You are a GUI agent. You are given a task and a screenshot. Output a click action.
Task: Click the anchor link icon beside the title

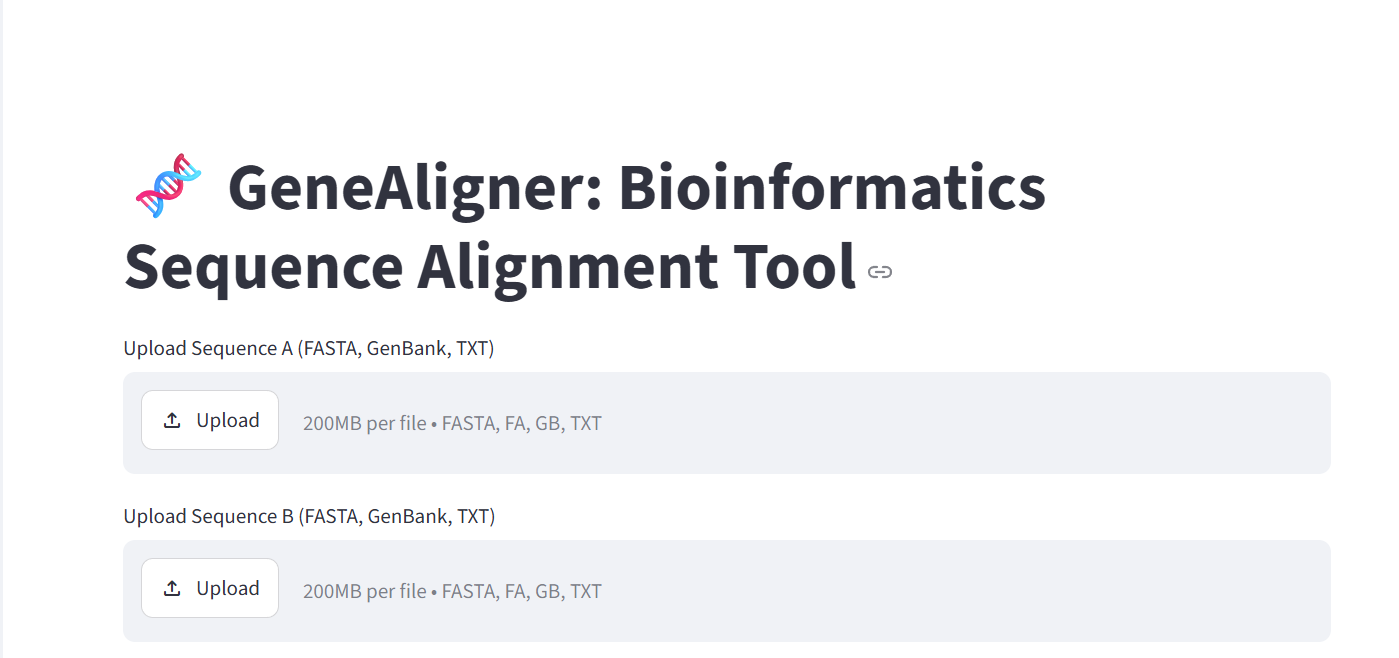[880, 272]
